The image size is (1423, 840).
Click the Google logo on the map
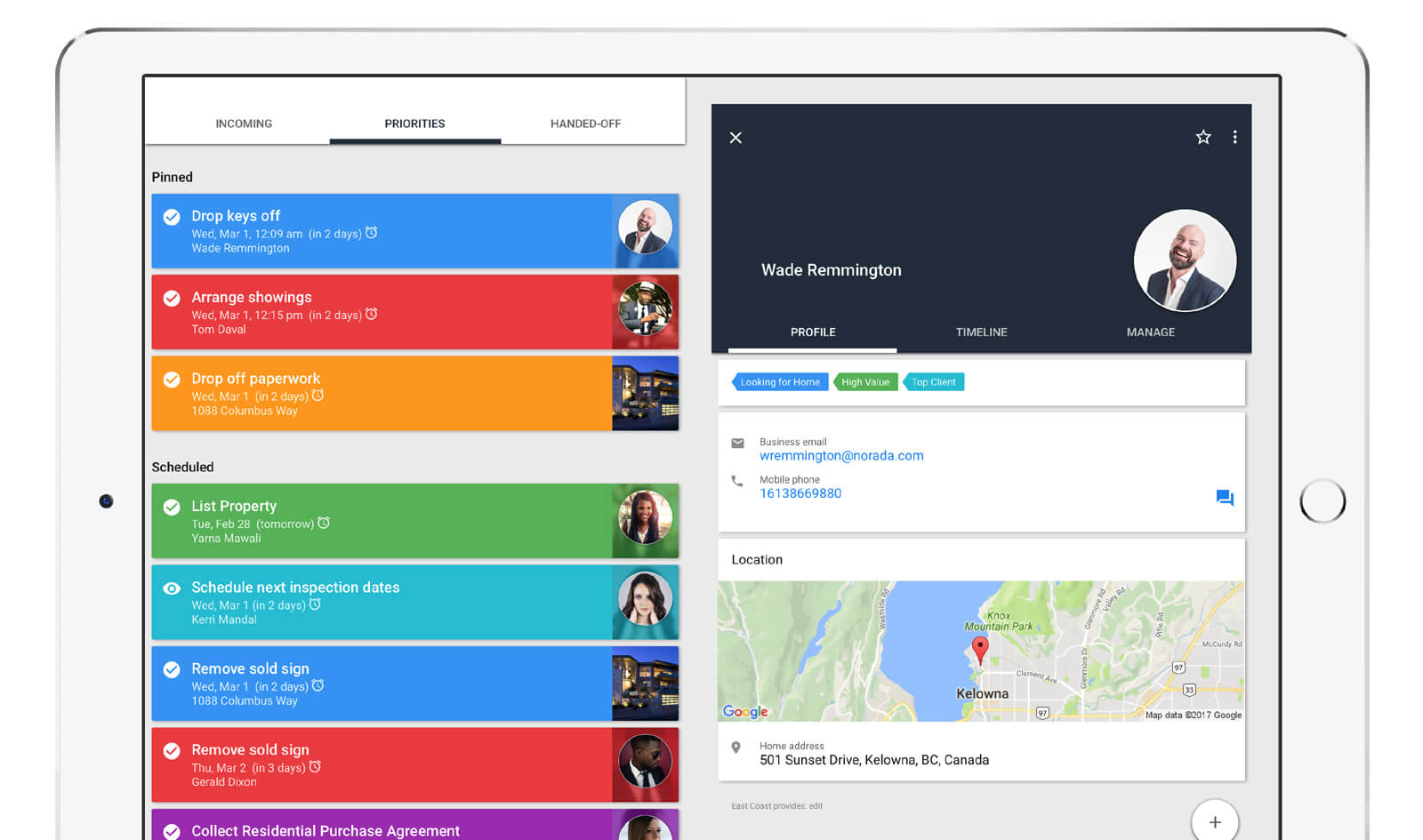[744, 712]
